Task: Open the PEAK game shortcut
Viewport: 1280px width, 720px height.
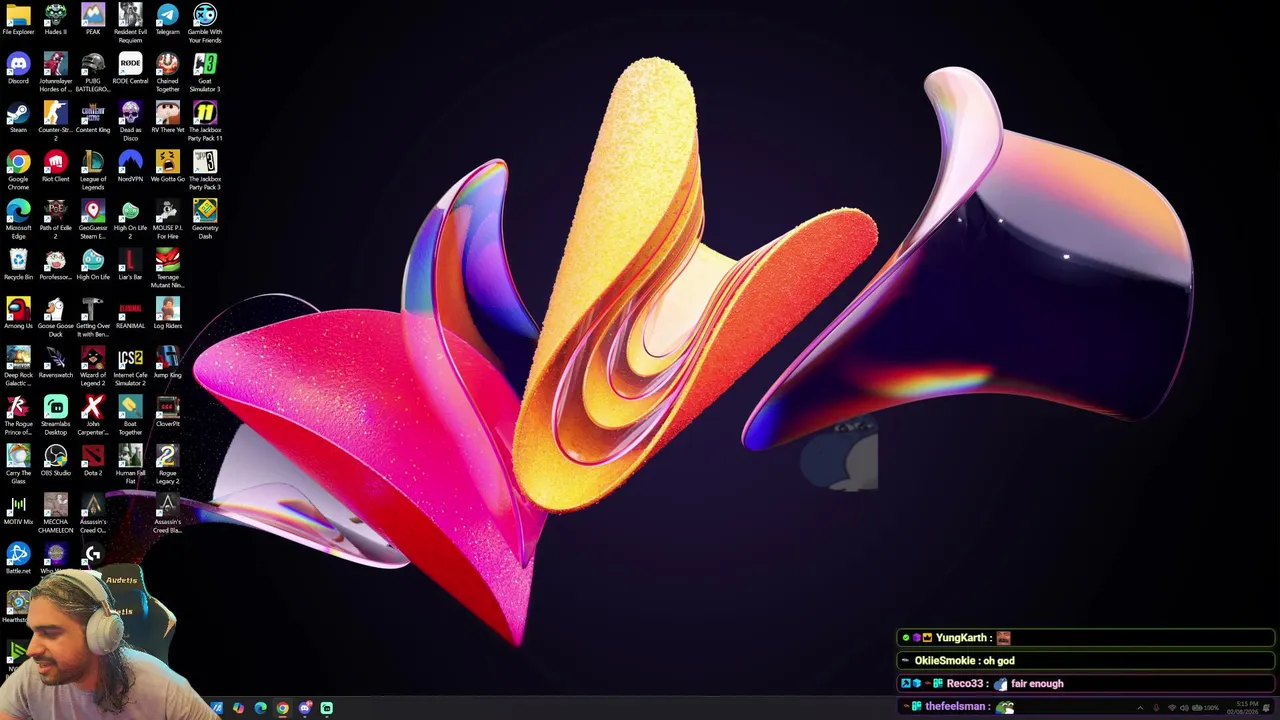Action: click(x=93, y=20)
